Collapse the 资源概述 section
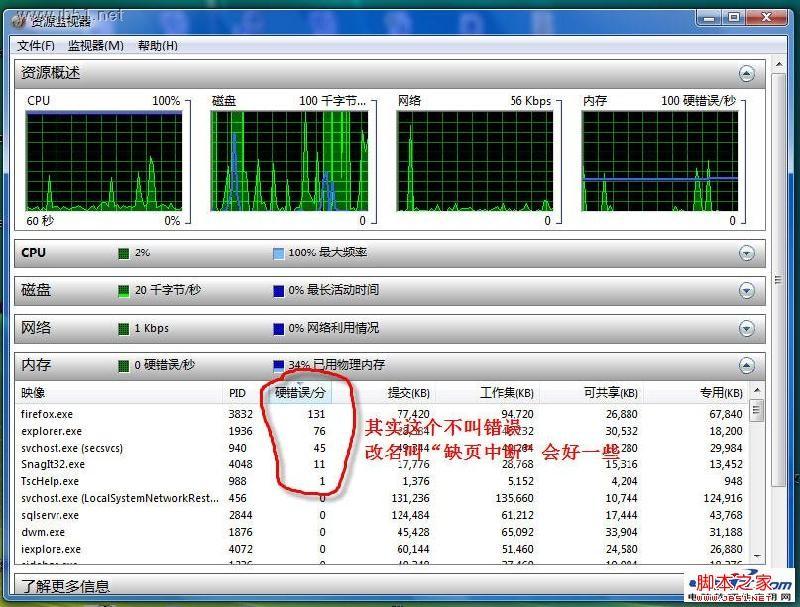The height and width of the screenshot is (607, 800). (747, 72)
